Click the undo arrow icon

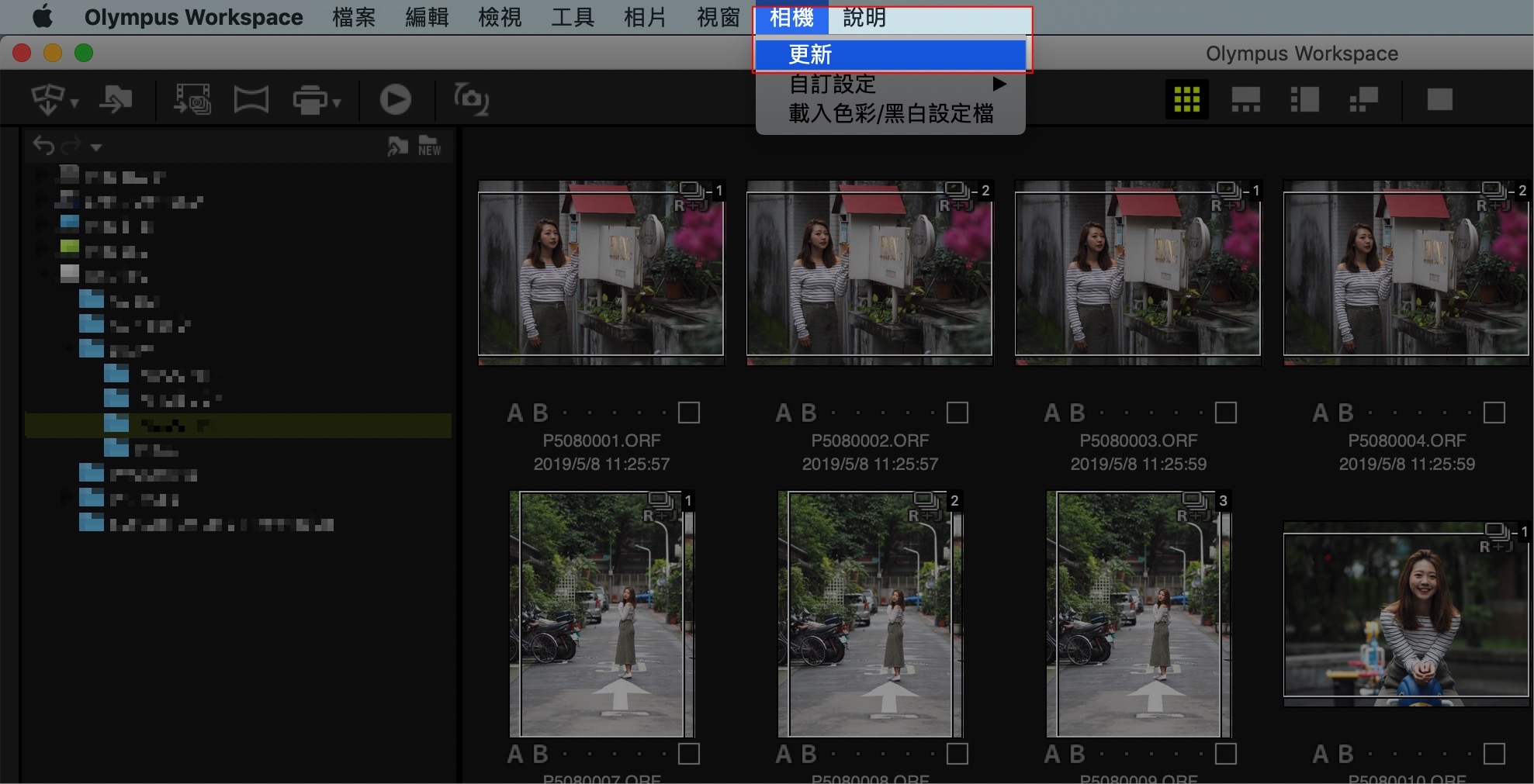coord(43,146)
